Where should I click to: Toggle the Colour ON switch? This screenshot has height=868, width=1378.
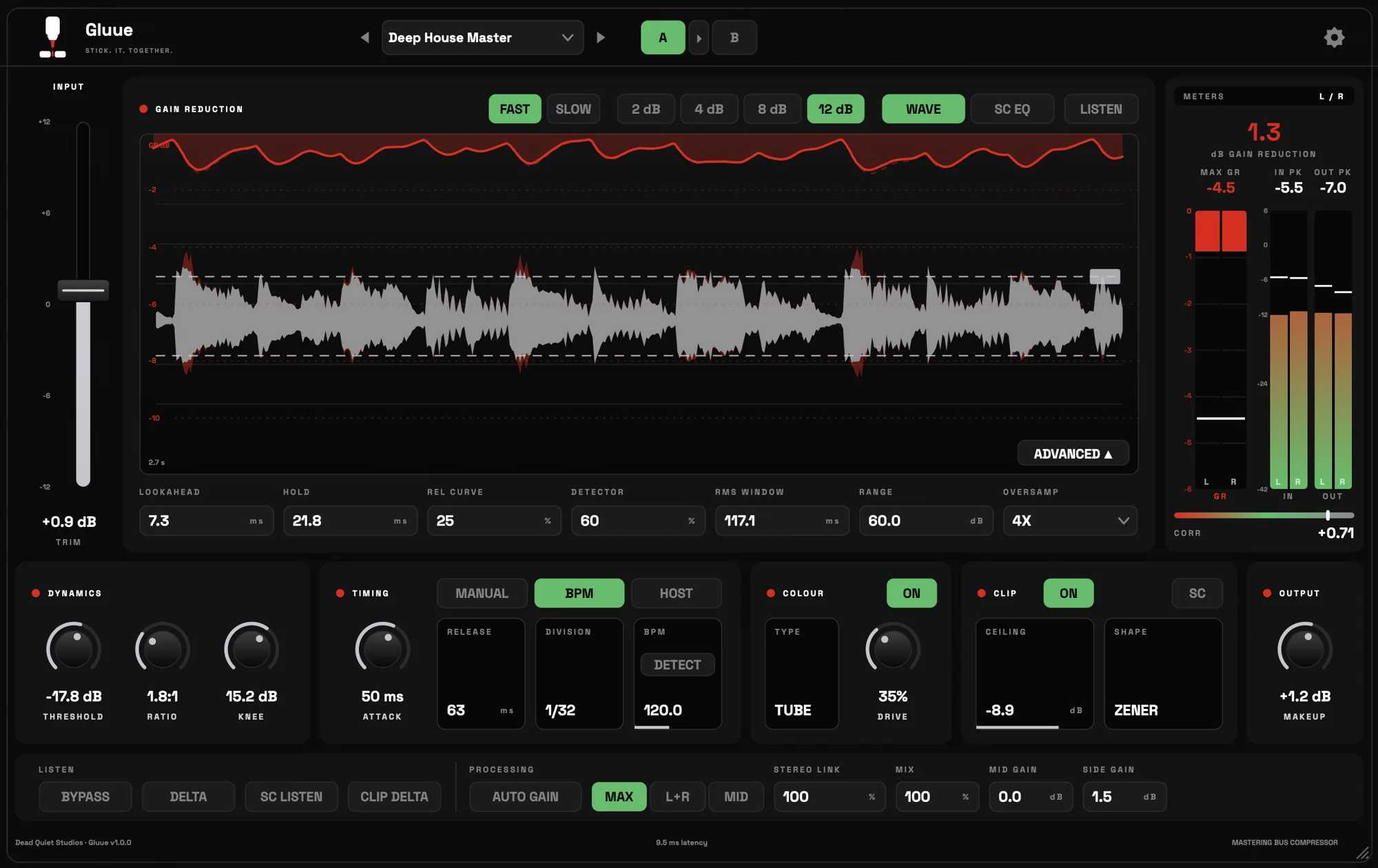point(911,593)
